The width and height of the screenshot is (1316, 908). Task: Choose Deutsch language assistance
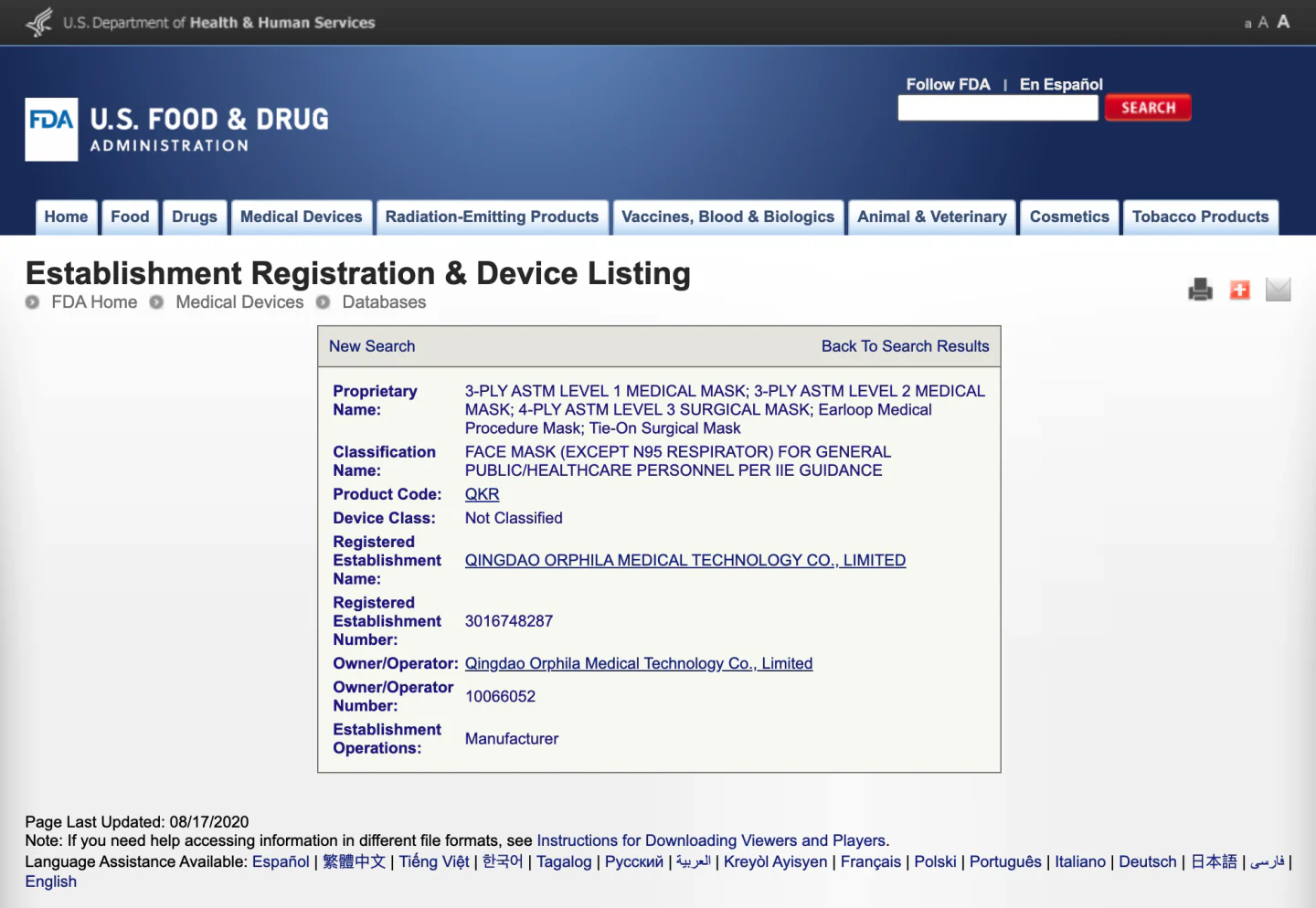(x=1148, y=861)
